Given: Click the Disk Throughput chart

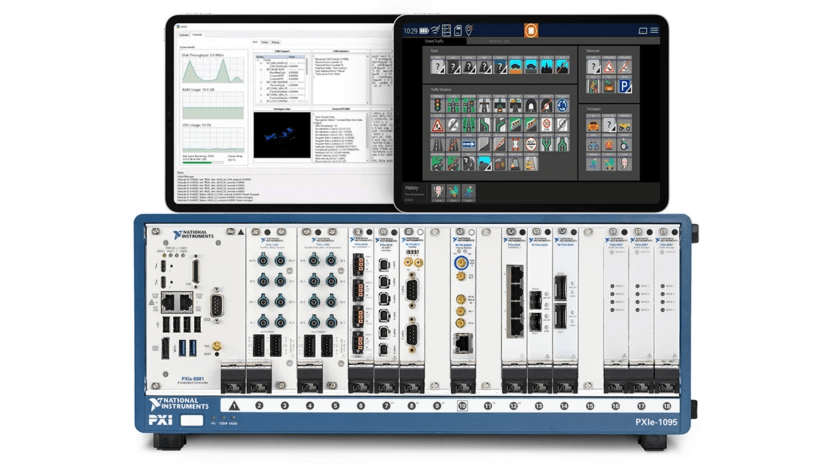Looking at the screenshot, I should point(213,70).
